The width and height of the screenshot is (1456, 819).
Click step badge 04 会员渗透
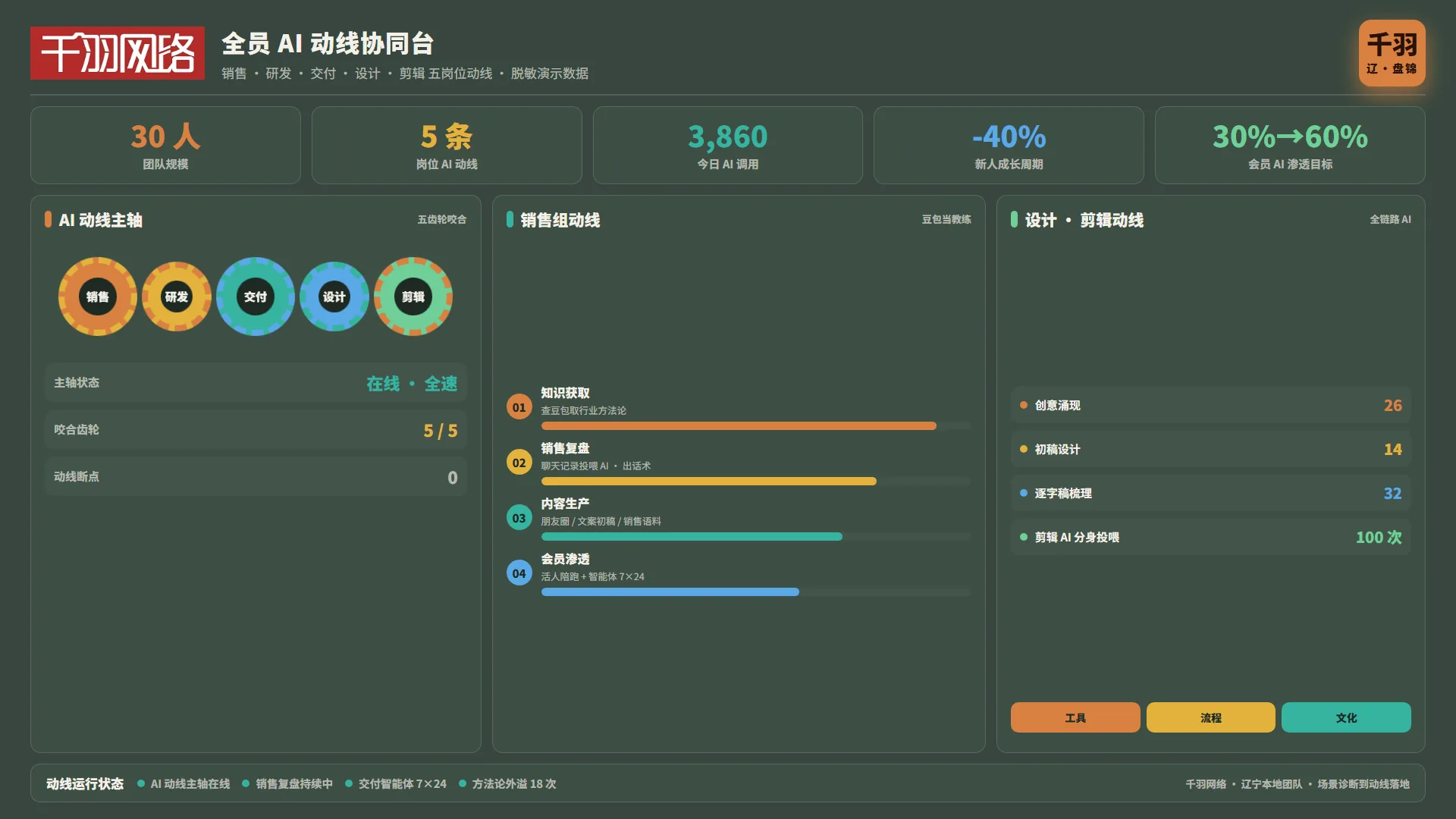click(519, 573)
